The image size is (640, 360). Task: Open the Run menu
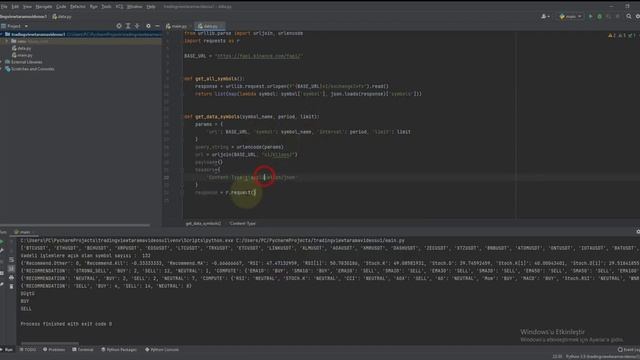click(x=93, y=7)
